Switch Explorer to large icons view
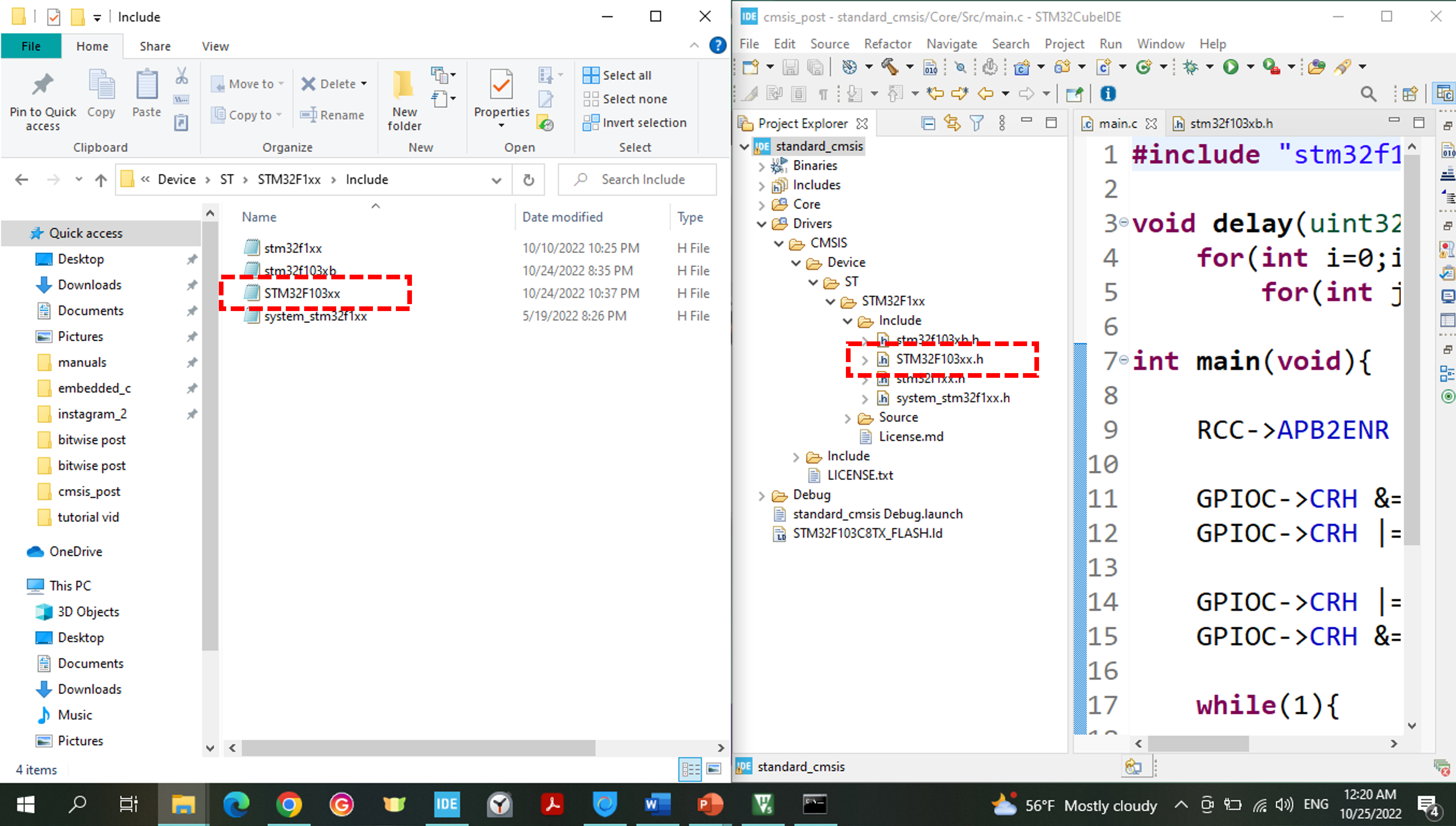The image size is (1456, 826). [714, 769]
